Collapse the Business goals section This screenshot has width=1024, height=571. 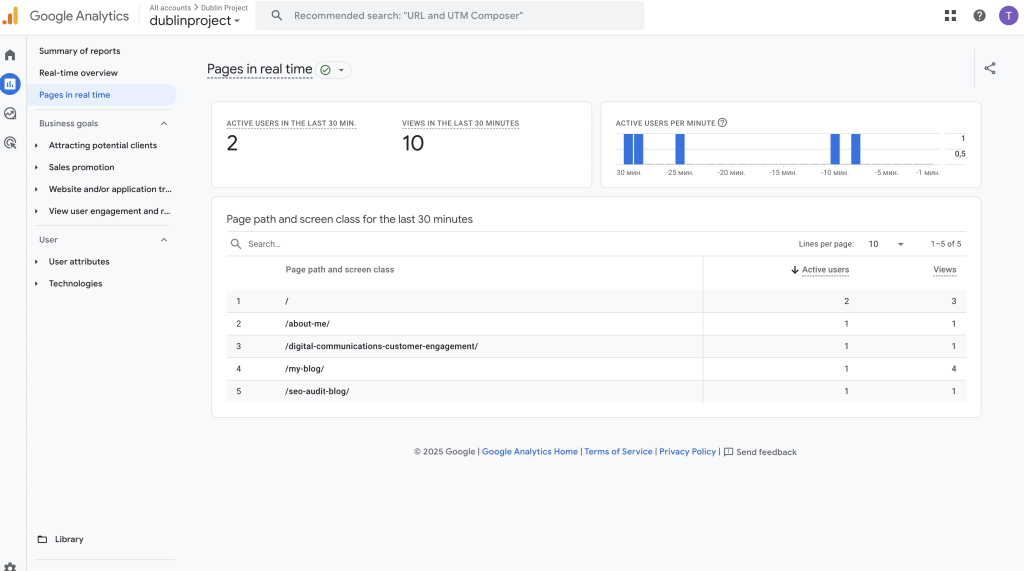pos(164,124)
